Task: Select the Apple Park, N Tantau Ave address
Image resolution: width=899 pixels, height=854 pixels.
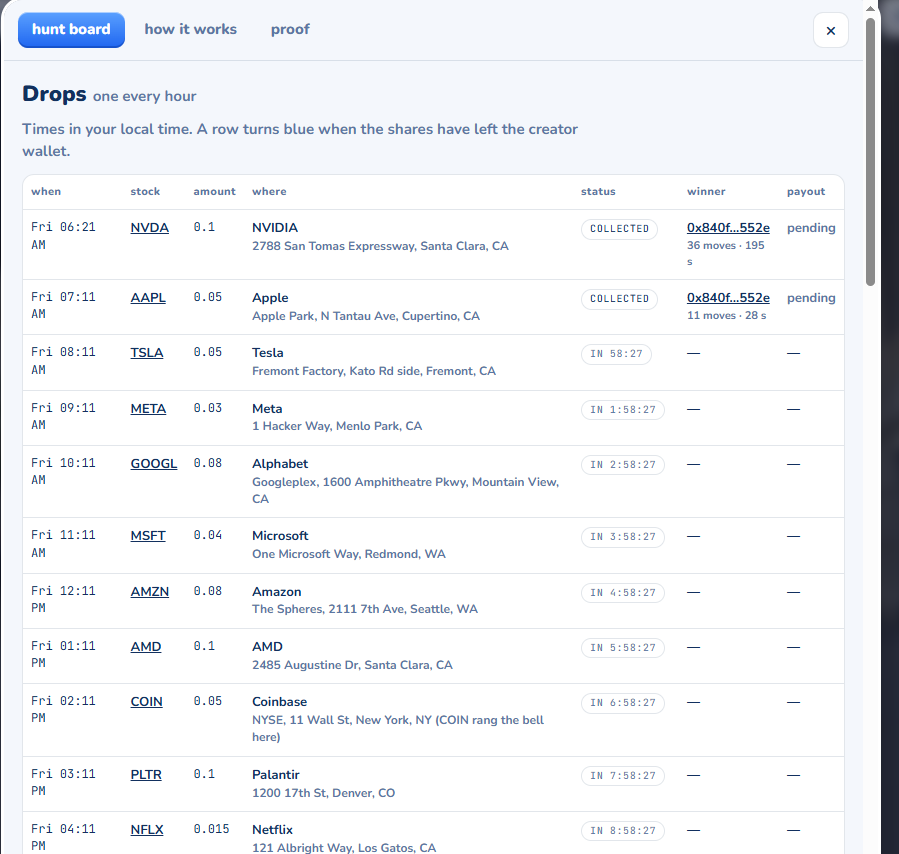Action: 366,316
